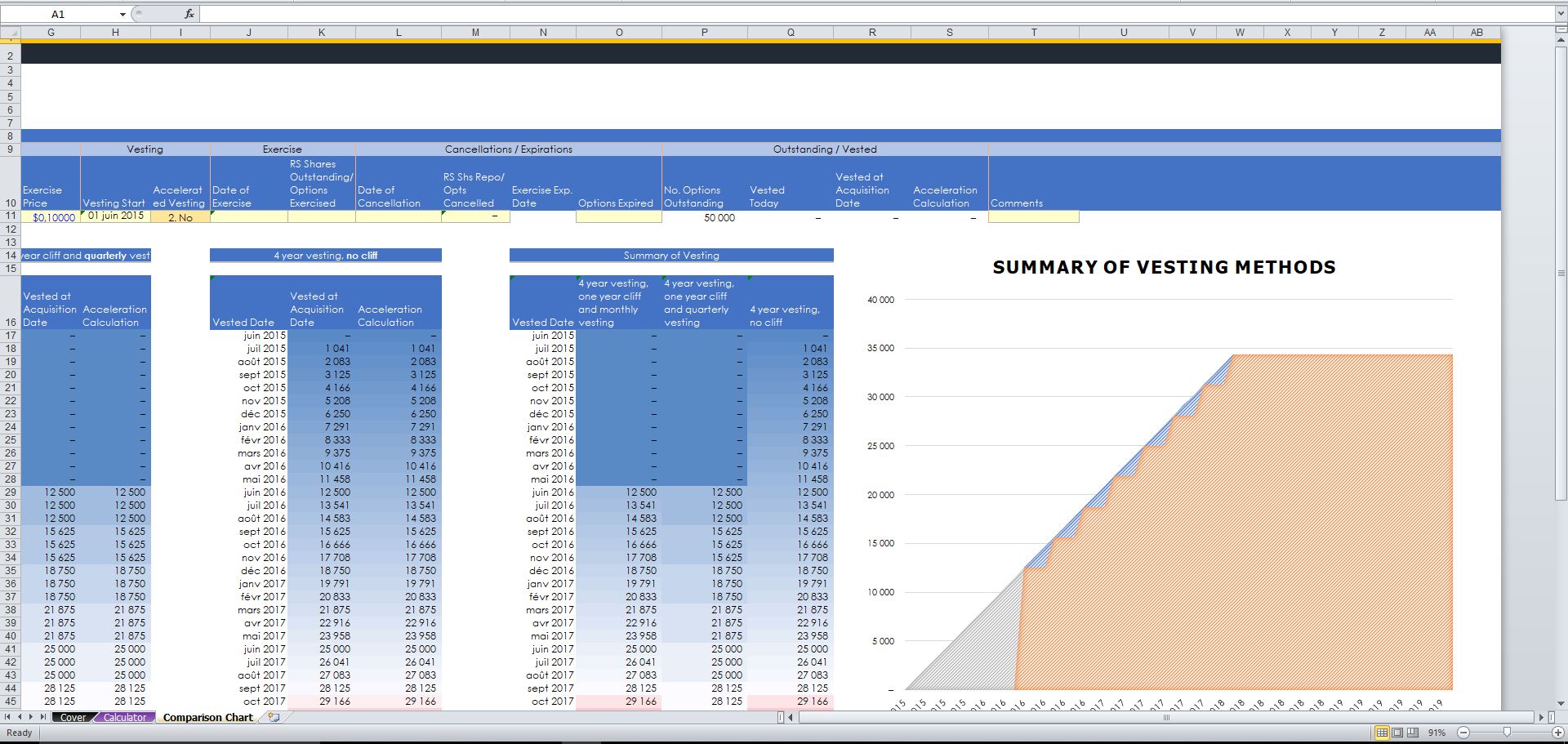Click empty Comments input cell in row 11
The height and width of the screenshot is (744, 1568).
[x=1034, y=217]
